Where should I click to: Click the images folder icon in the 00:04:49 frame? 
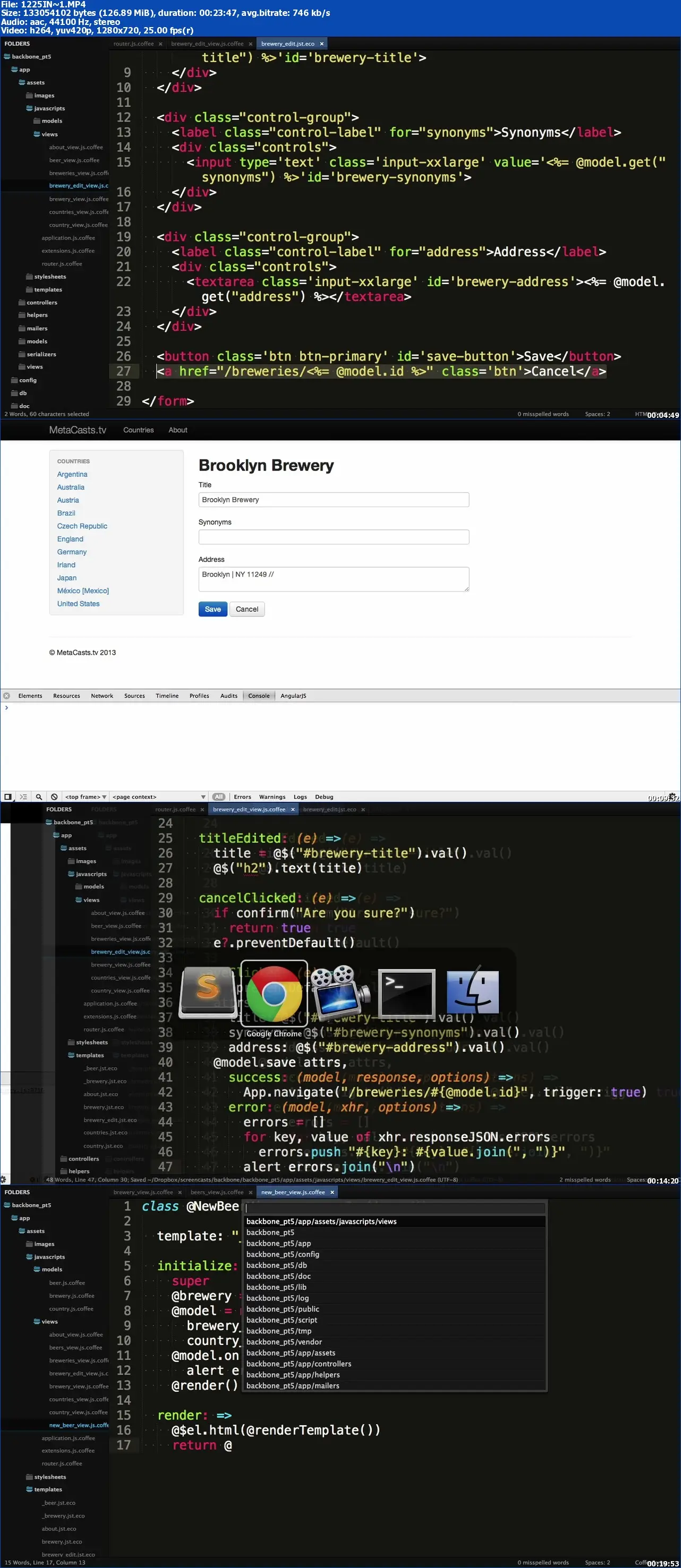(29, 96)
